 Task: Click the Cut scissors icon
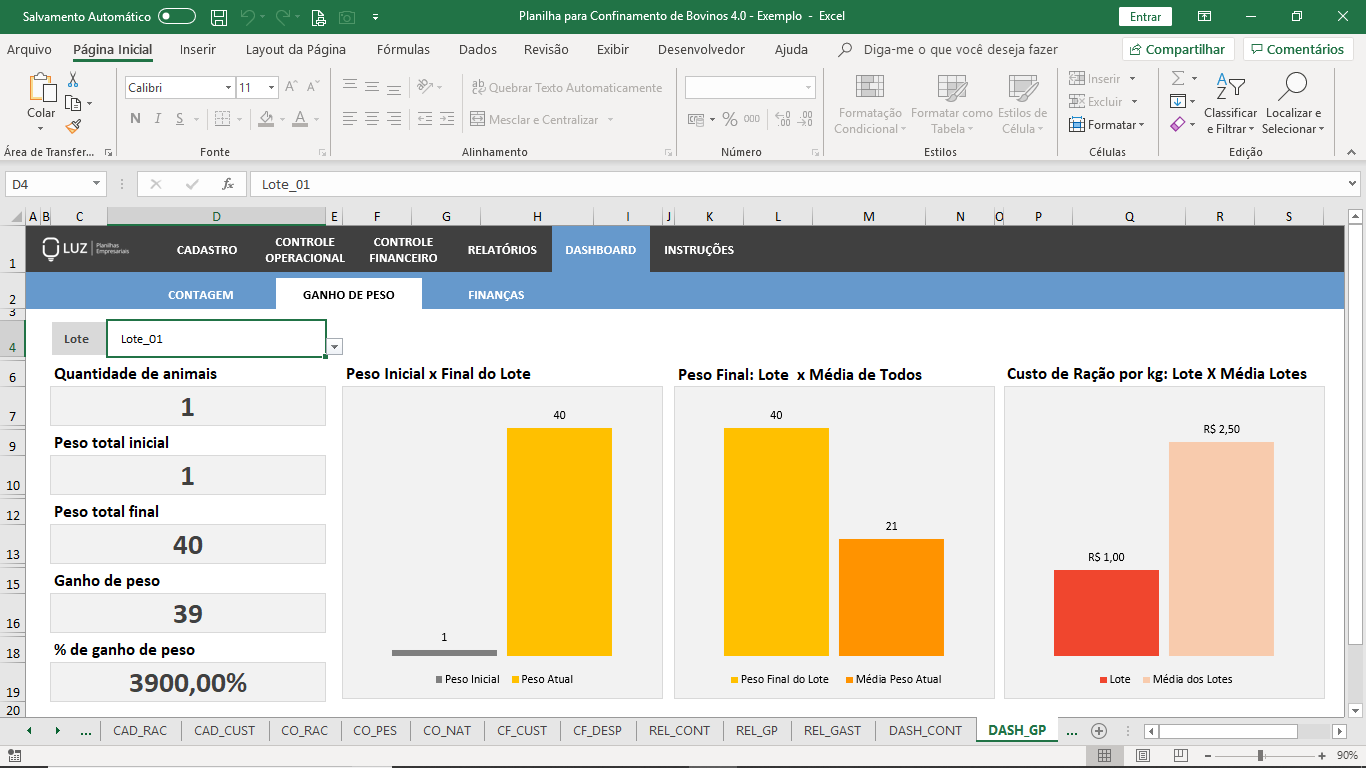click(73, 80)
